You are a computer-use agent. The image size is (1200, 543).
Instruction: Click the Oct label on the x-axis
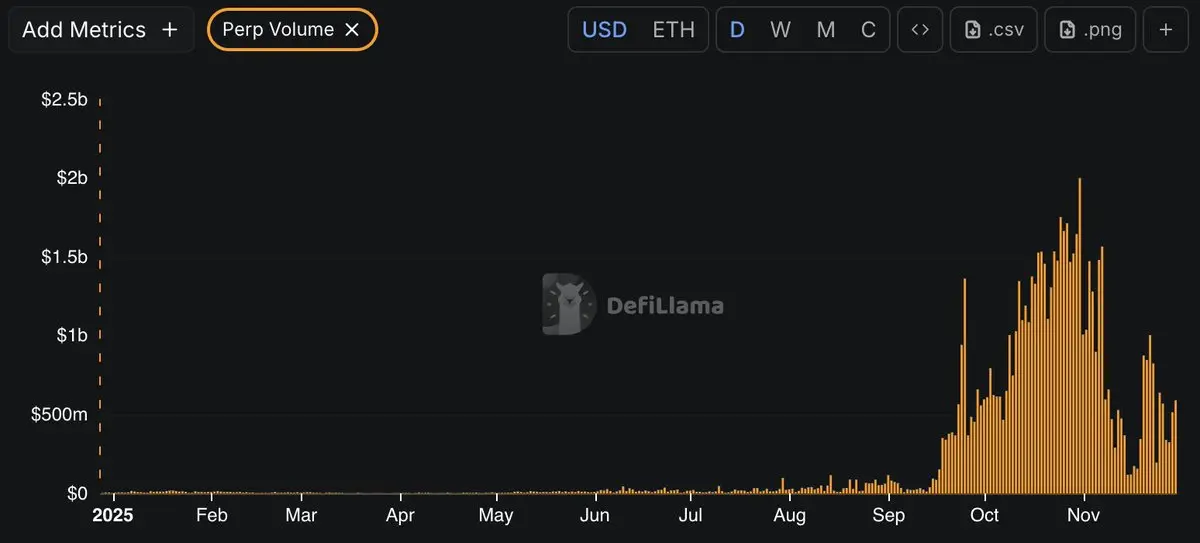pos(985,516)
